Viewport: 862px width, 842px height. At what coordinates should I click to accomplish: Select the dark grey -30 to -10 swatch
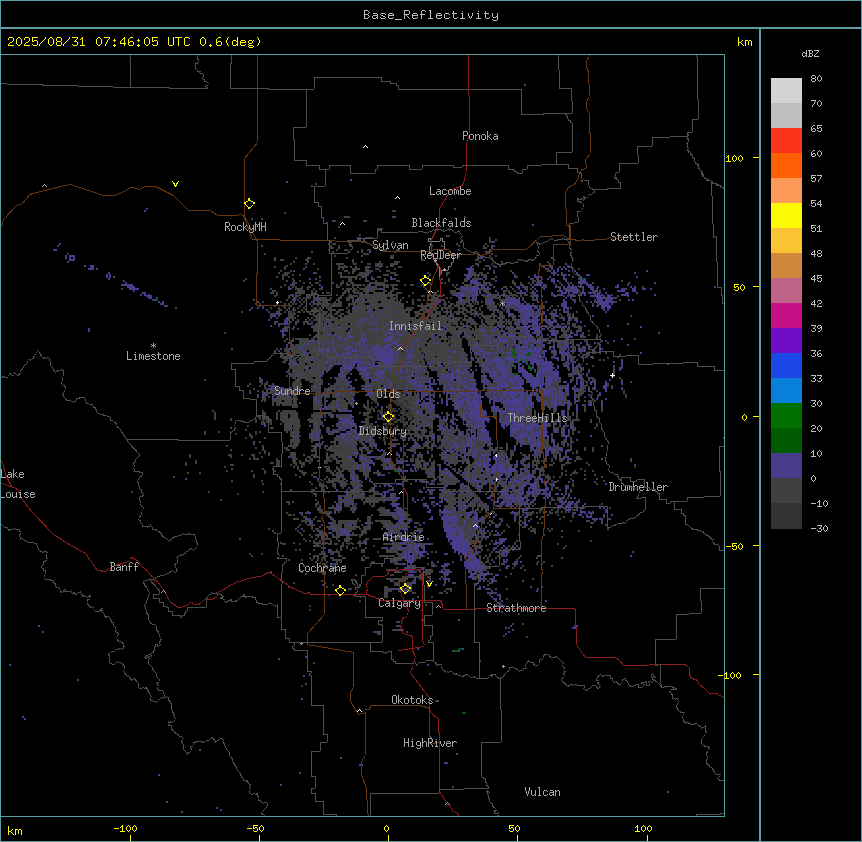(786, 516)
